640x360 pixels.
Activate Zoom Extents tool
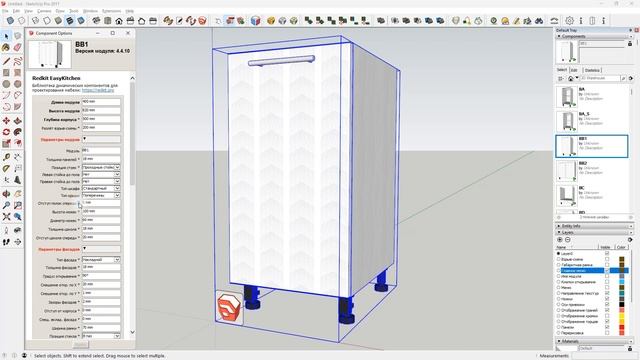(6, 217)
